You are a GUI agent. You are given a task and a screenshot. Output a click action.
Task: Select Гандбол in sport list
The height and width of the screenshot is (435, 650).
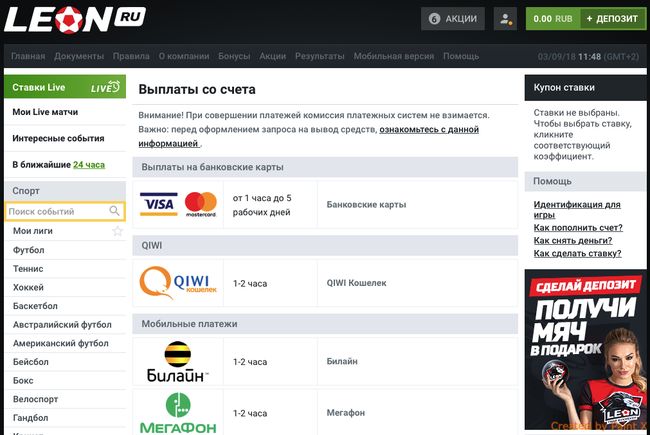(65, 418)
